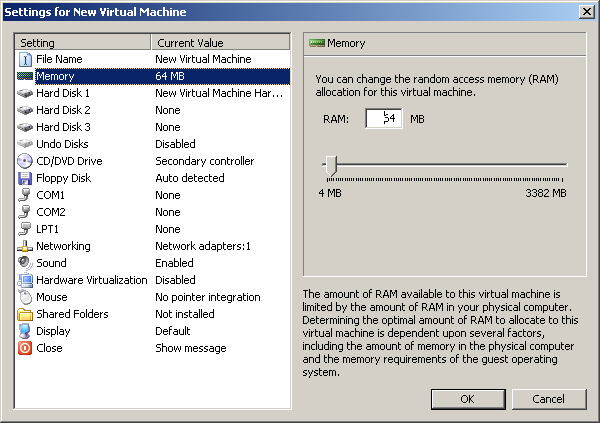Open the Undo Disks setting

[62, 144]
